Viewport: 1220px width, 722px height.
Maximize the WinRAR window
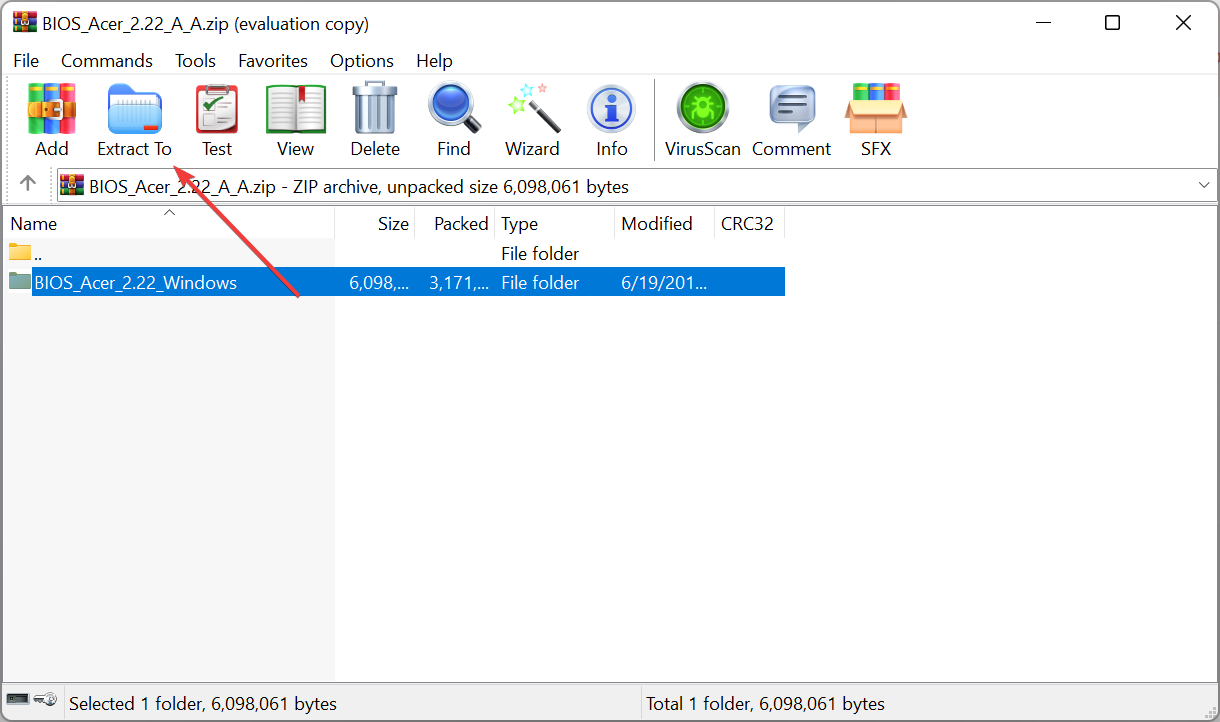pos(1112,23)
